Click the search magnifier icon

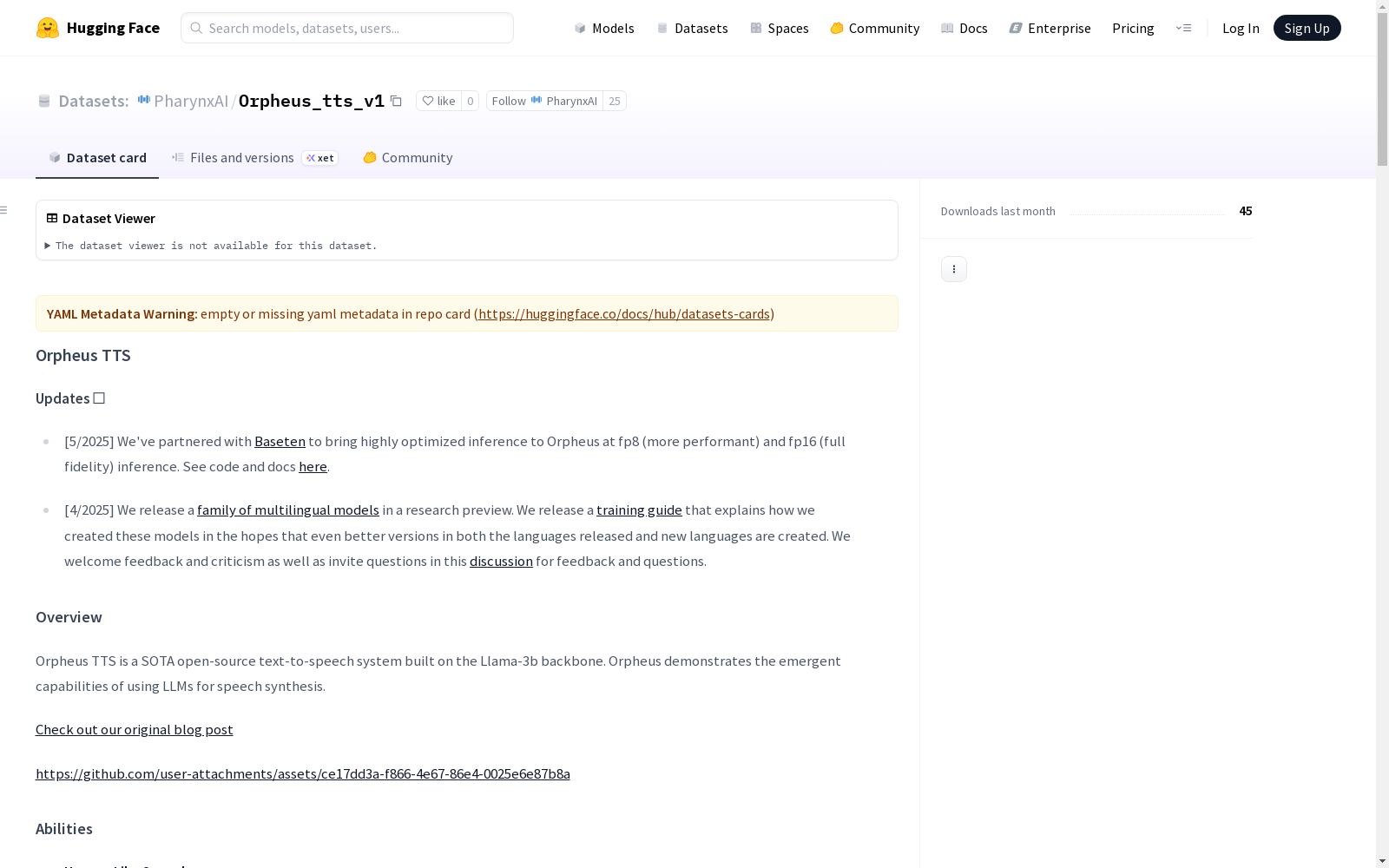pyautogui.click(x=196, y=29)
